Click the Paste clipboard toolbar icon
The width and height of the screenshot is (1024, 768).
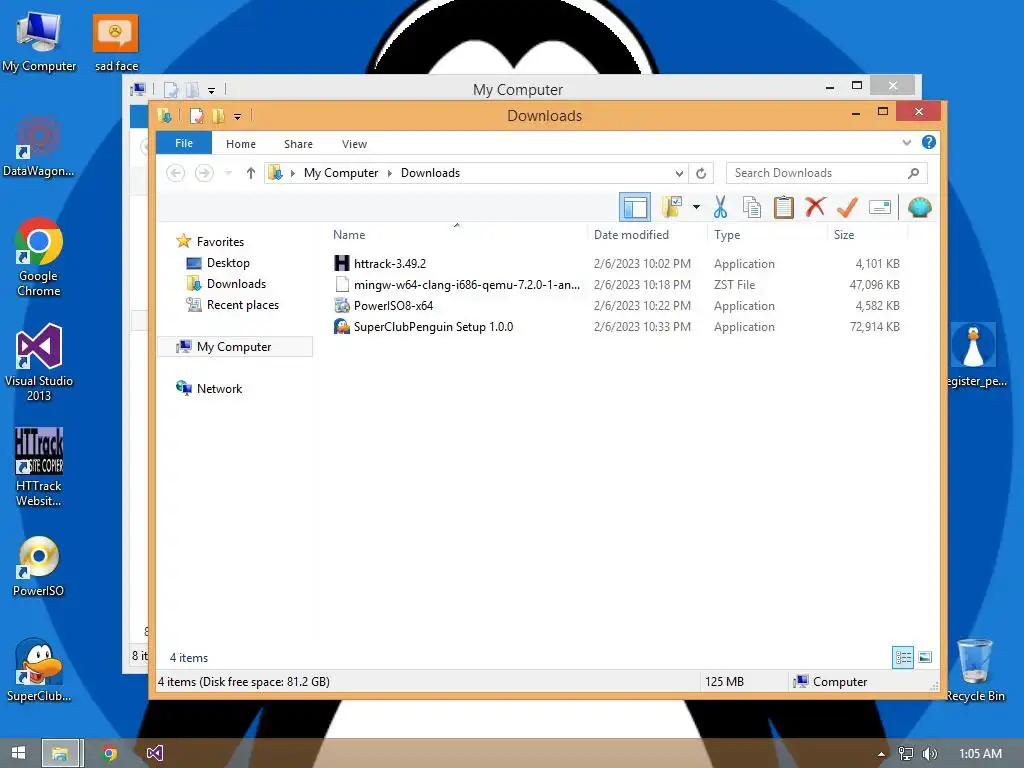pos(783,208)
